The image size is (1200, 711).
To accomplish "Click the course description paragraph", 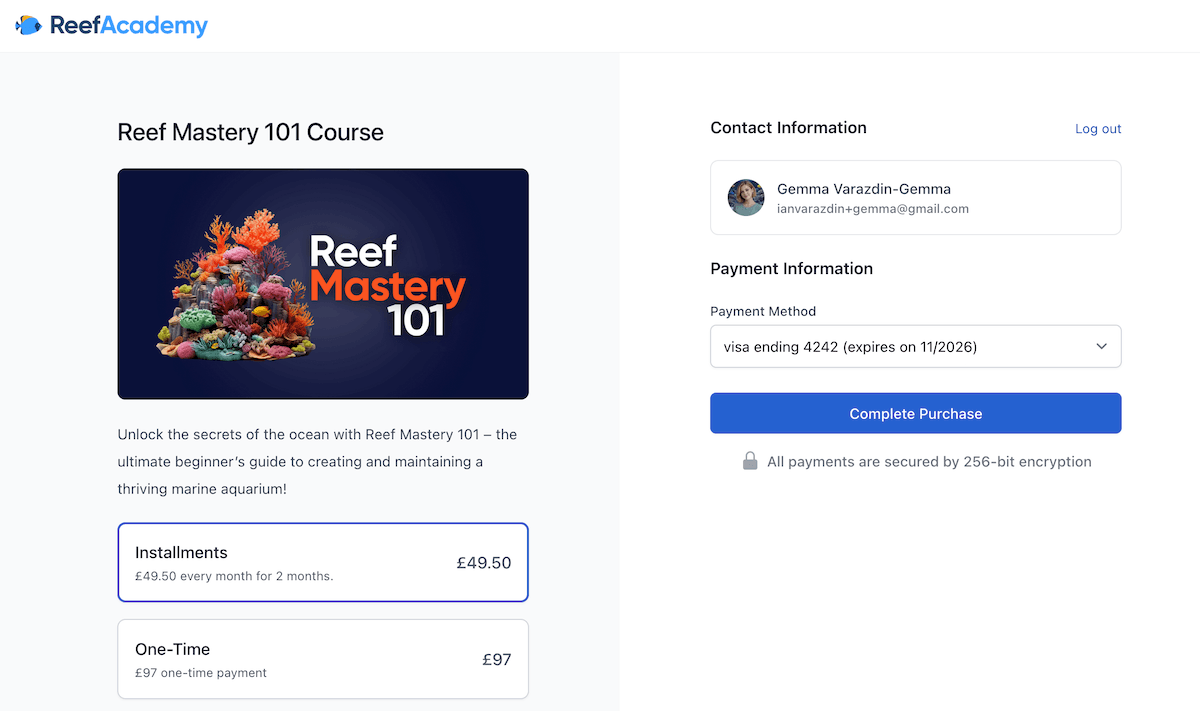I will pos(318,463).
